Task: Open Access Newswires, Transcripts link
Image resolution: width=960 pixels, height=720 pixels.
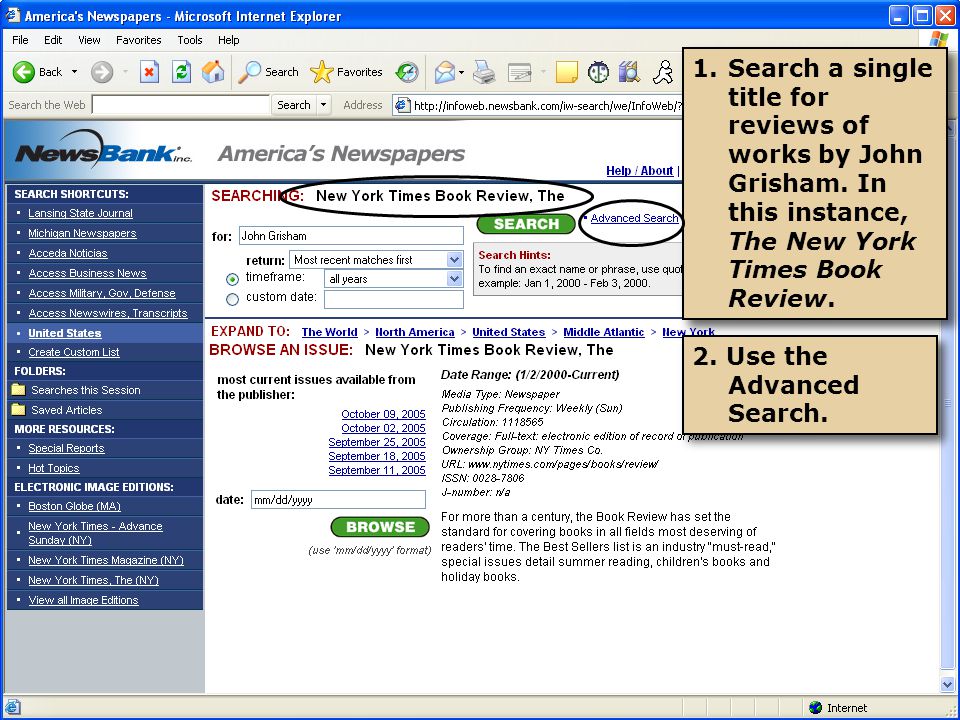Action: [108, 313]
